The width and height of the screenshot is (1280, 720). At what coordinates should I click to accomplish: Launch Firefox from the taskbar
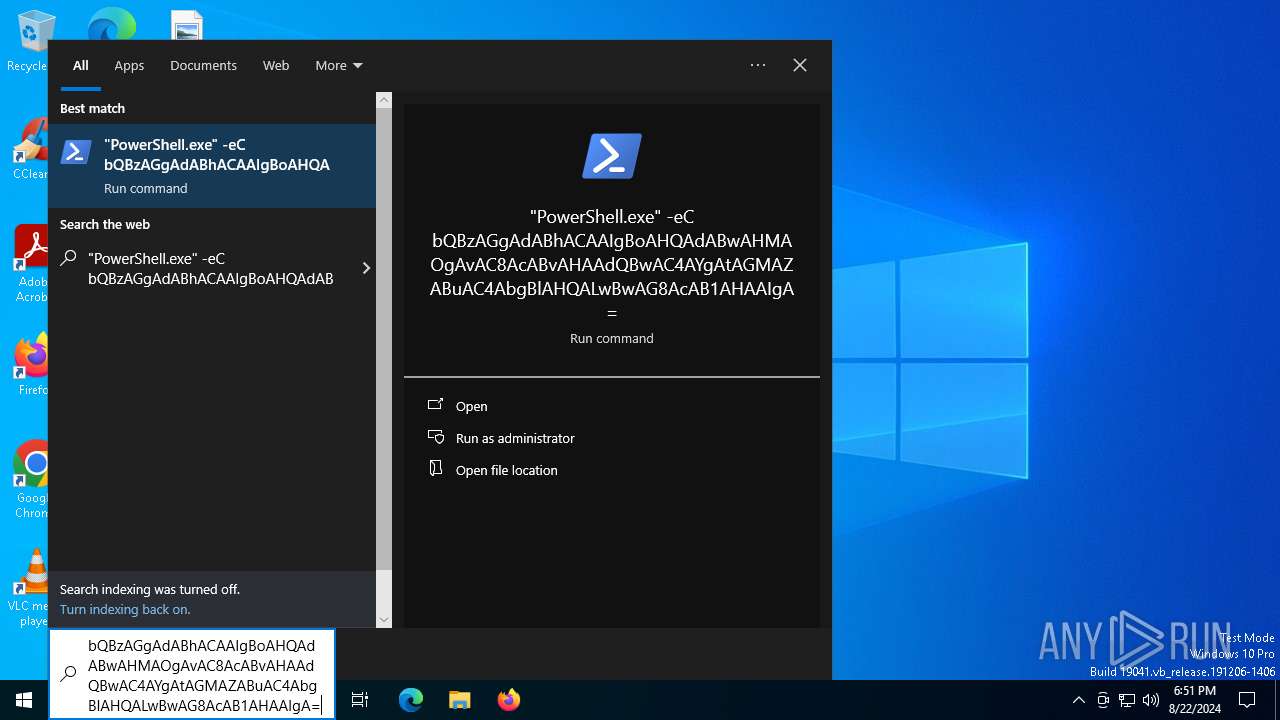508,700
